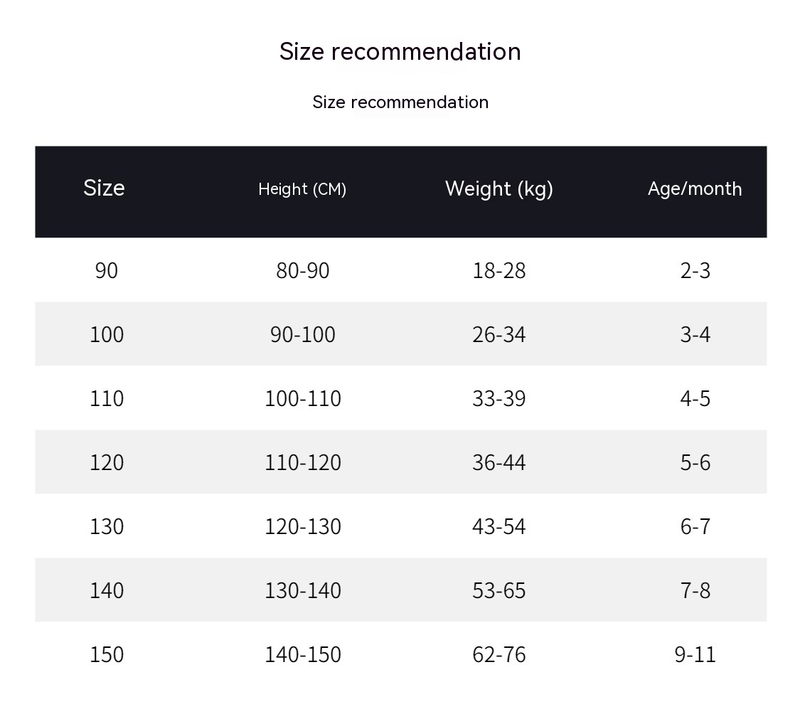Click the weight 53-65 cell
Screen dimensions: 800x719
[x=499, y=590]
